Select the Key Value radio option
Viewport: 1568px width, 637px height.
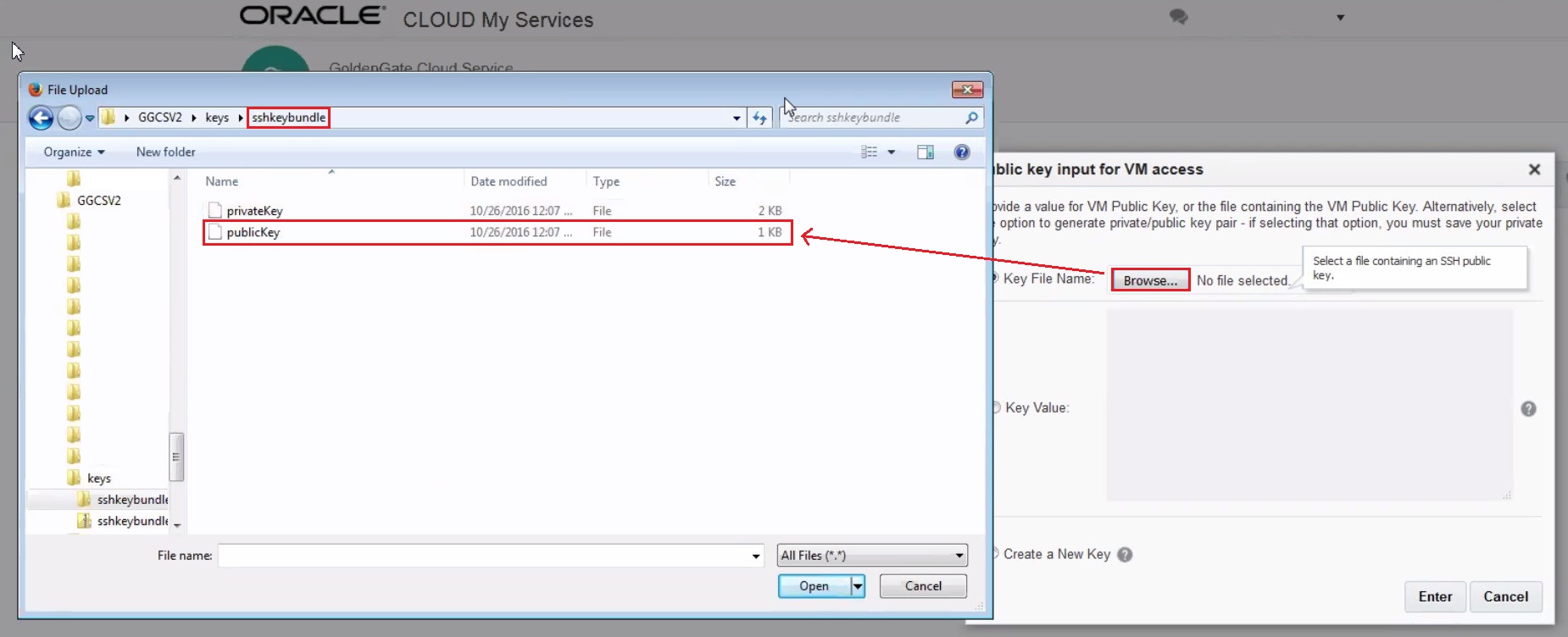click(x=996, y=407)
